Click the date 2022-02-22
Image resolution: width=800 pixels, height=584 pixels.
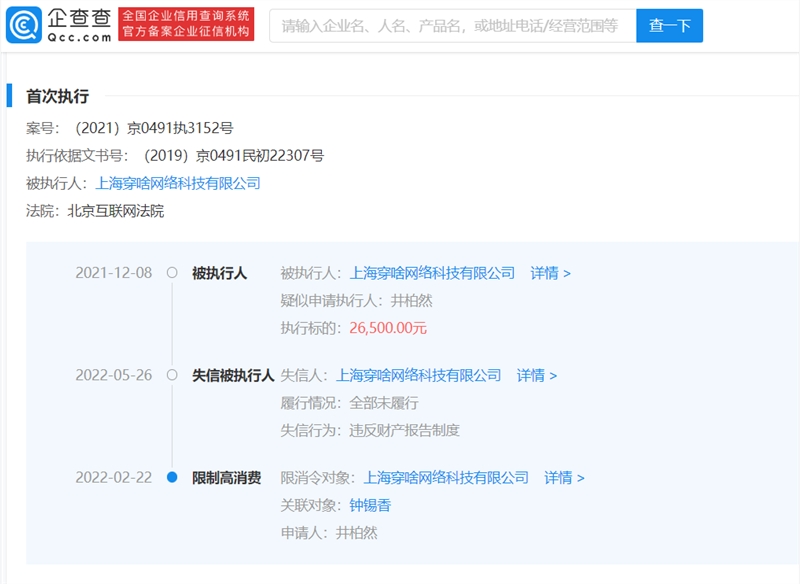(x=114, y=477)
